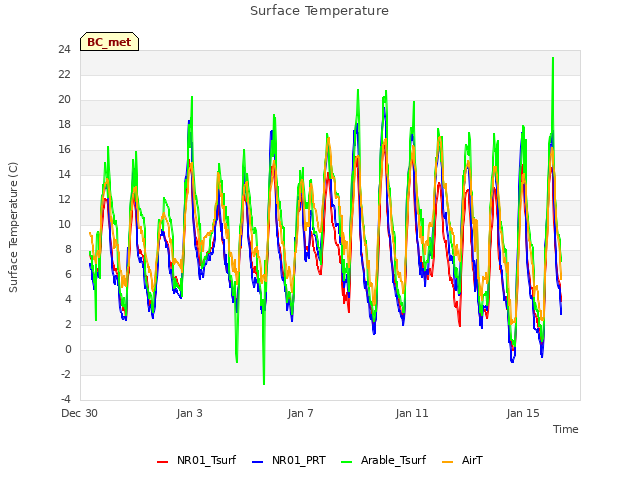Click the 24 y-axis tick label
The image size is (640, 480).
64,50
